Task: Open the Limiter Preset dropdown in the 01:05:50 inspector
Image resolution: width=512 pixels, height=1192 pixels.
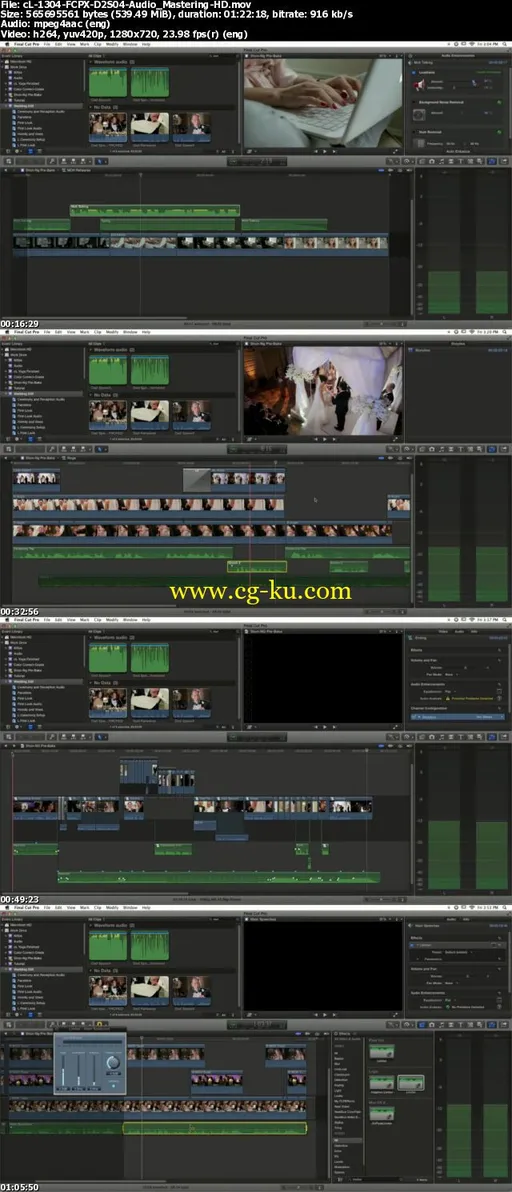Action: coord(459,953)
